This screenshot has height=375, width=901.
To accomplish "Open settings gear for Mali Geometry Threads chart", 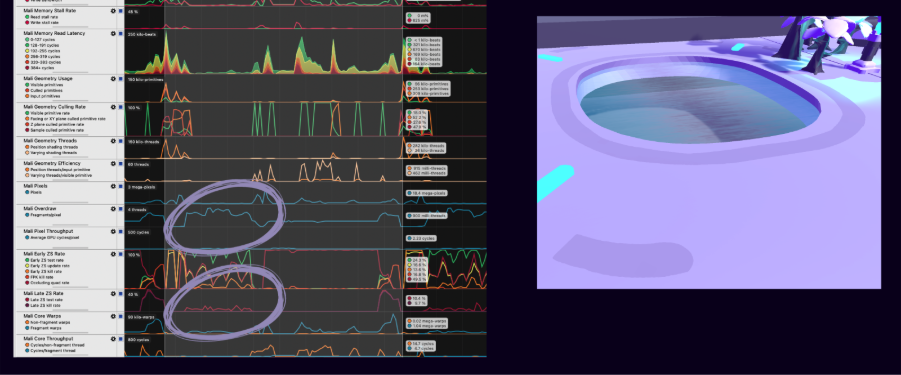I will pos(113,141).
